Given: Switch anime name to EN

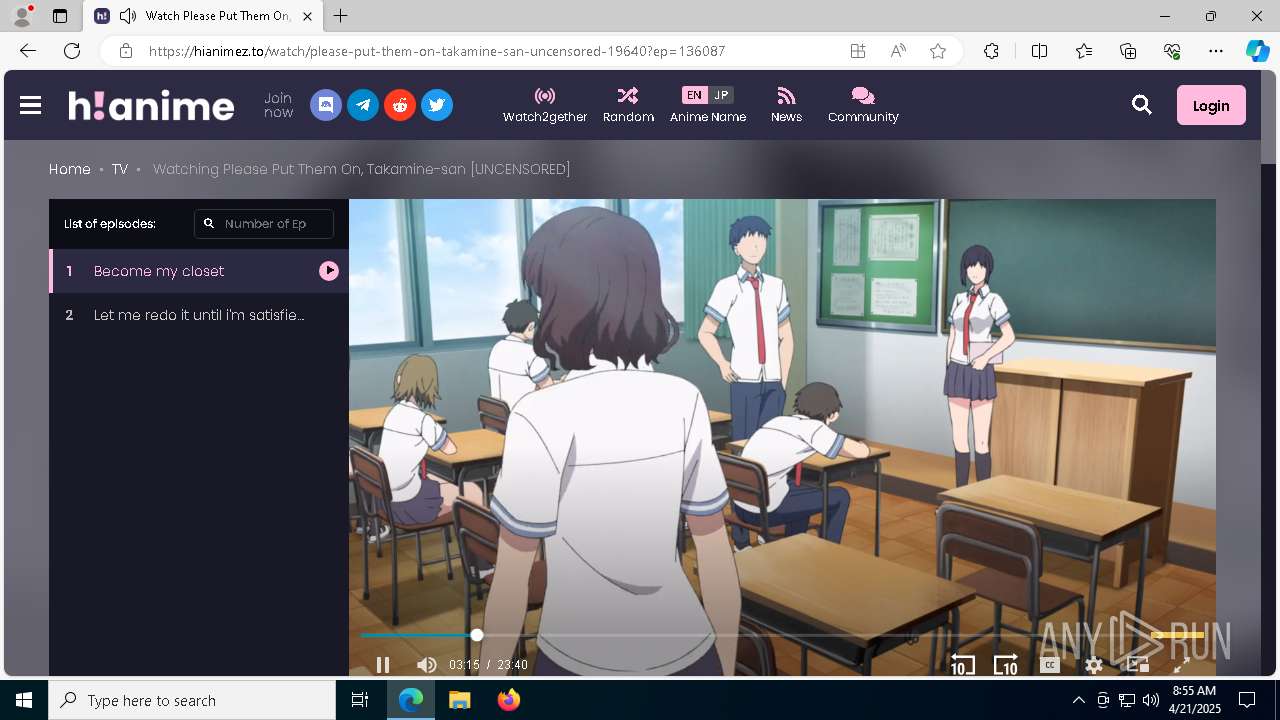Looking at the screenshot, I should click(x=694, y=95).
